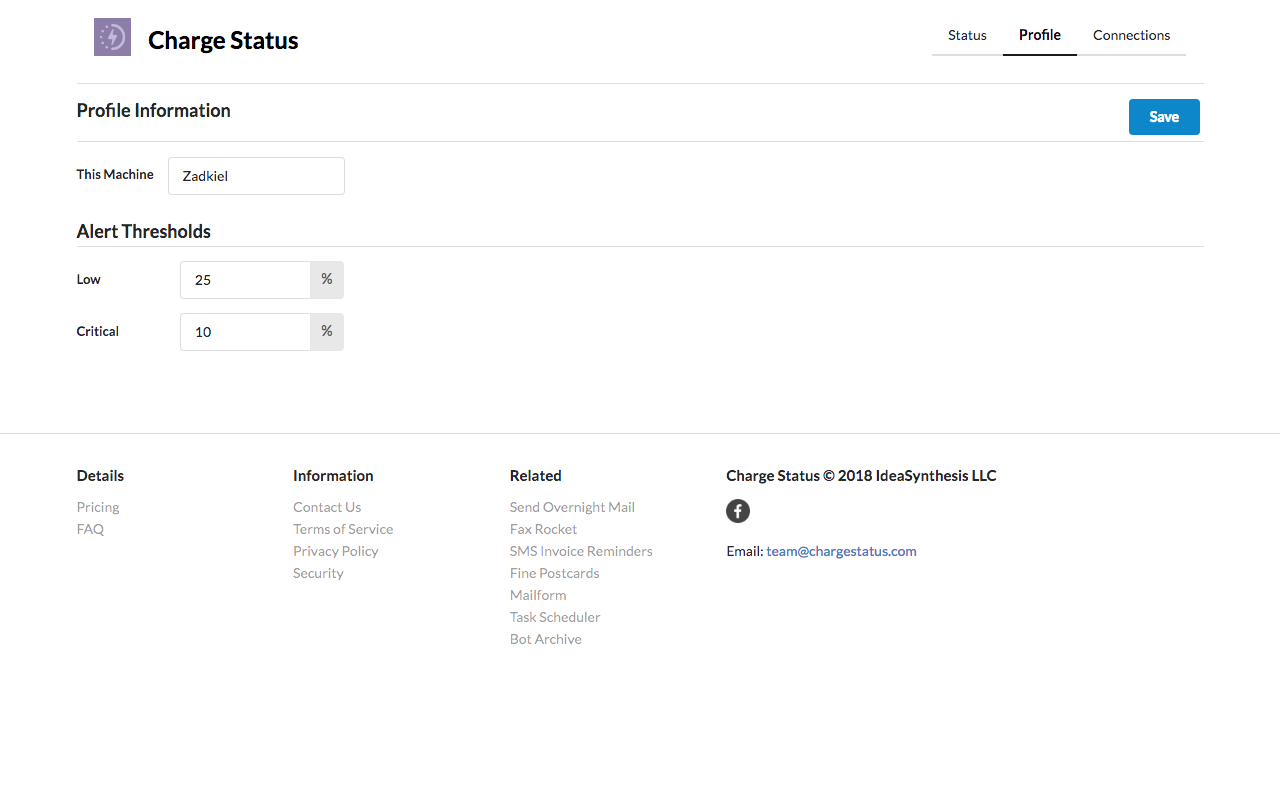Visit the Mailform link

pos(538,595)
